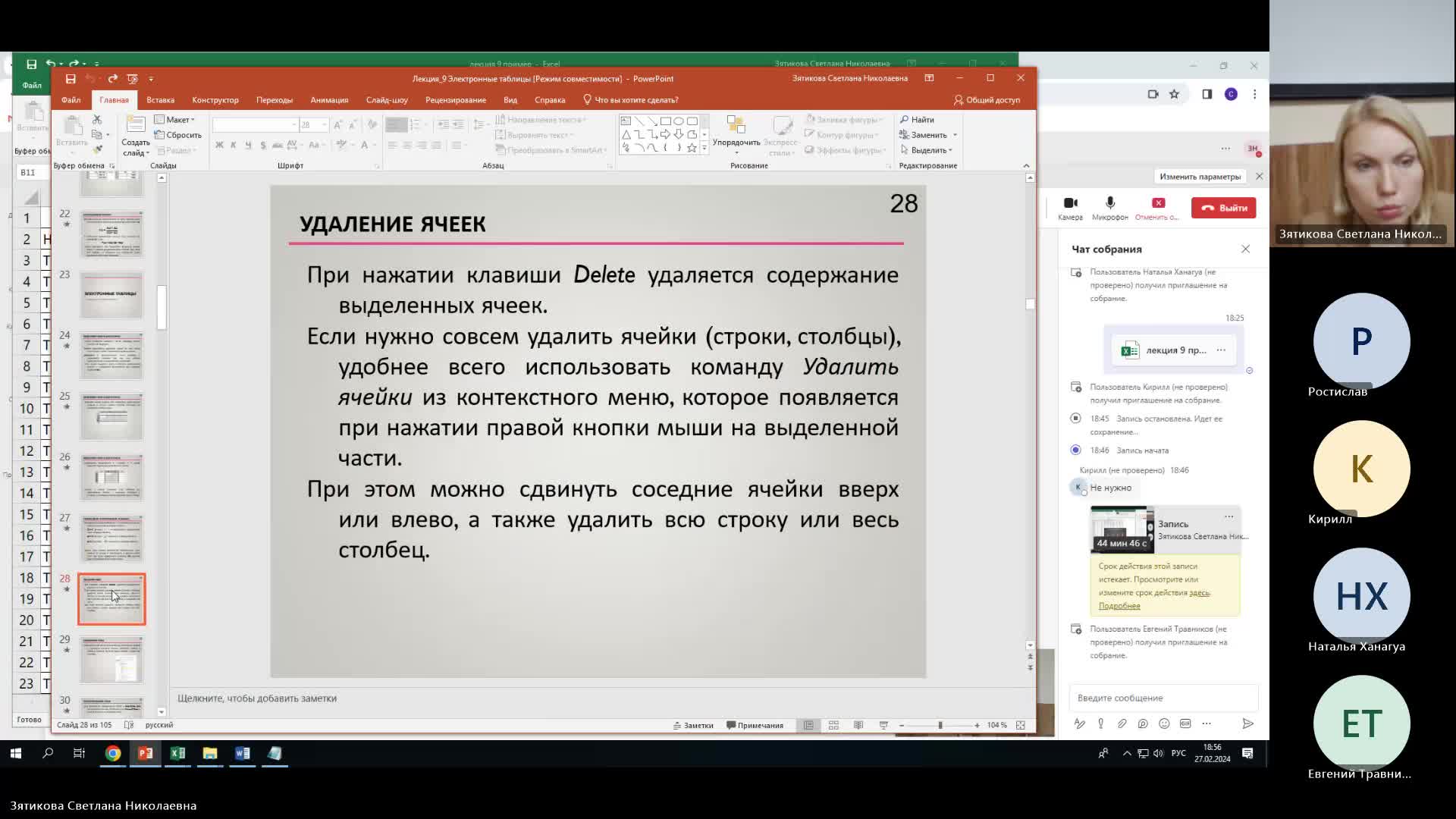This screenshot has width=1456, height=819.
Task: Bookmark page with browser star icon
Action: 1174,94
